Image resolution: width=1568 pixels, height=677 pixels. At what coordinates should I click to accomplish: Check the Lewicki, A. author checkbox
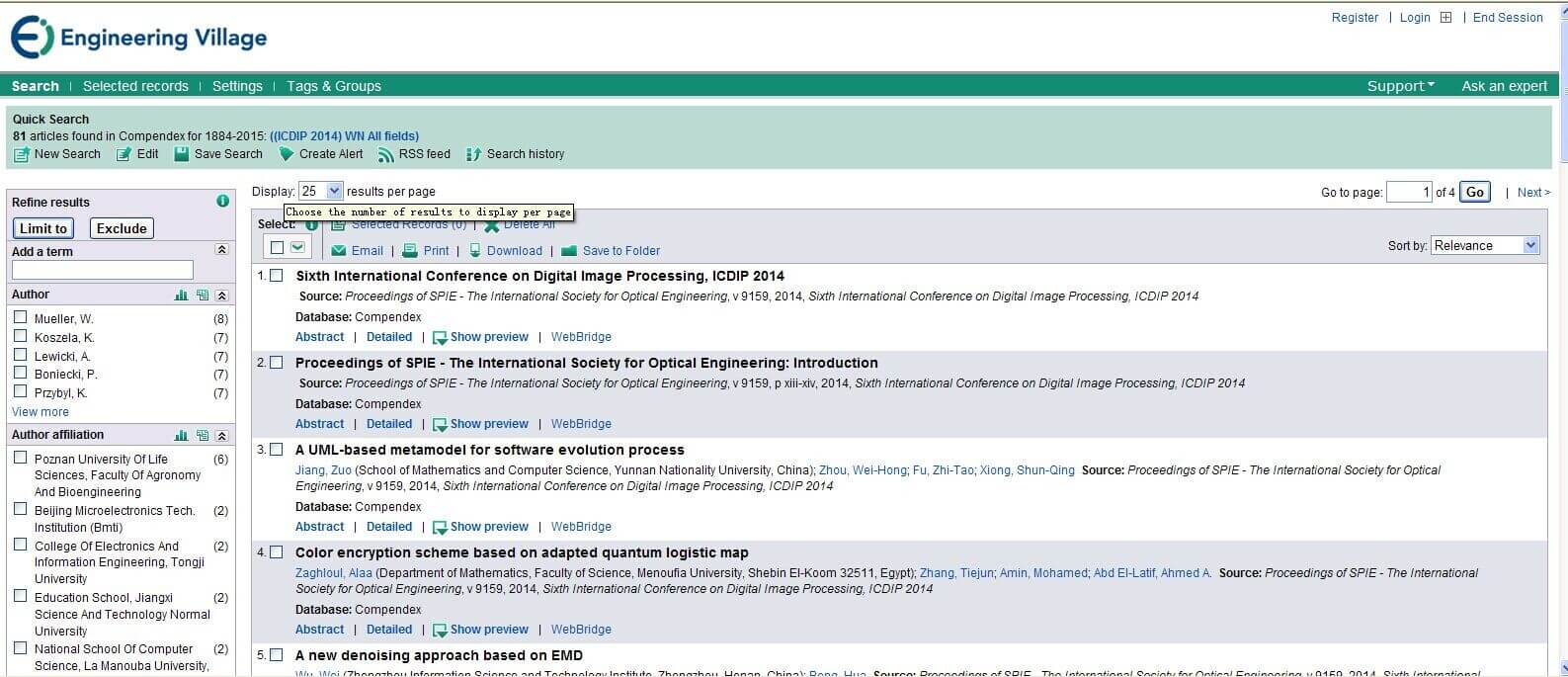[x=20, y=355]
